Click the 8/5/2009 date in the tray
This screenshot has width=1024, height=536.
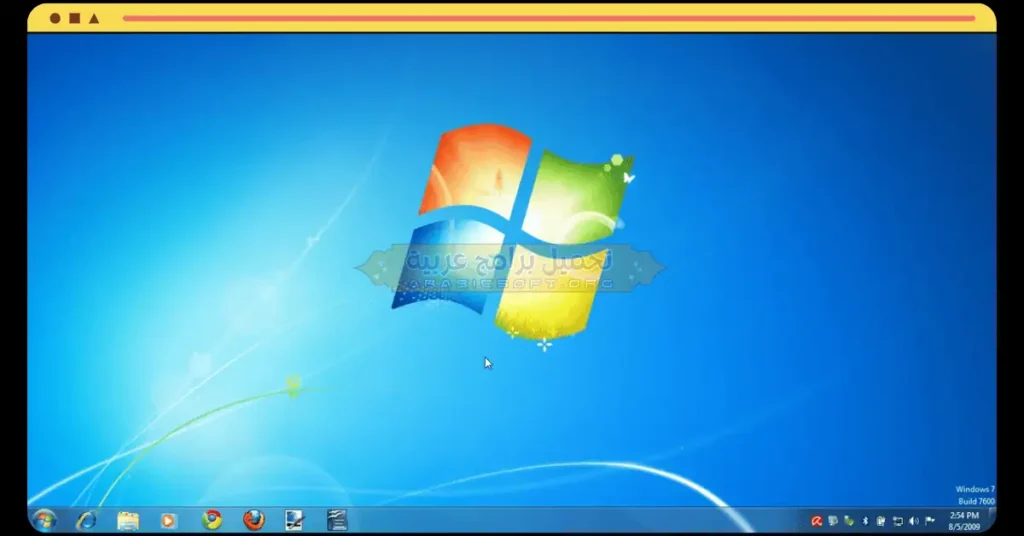pos(964,527)
